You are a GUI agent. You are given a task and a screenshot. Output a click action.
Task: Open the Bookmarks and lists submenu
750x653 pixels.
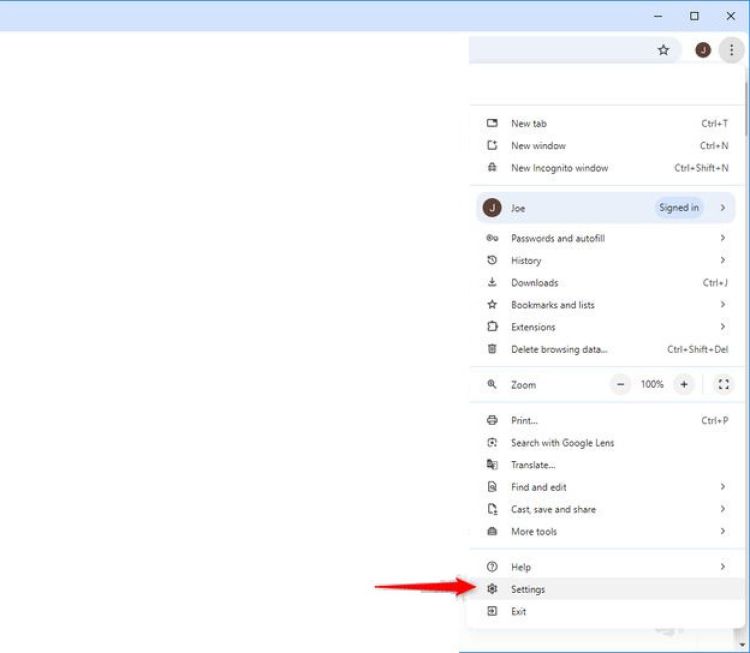coord(553,305)
